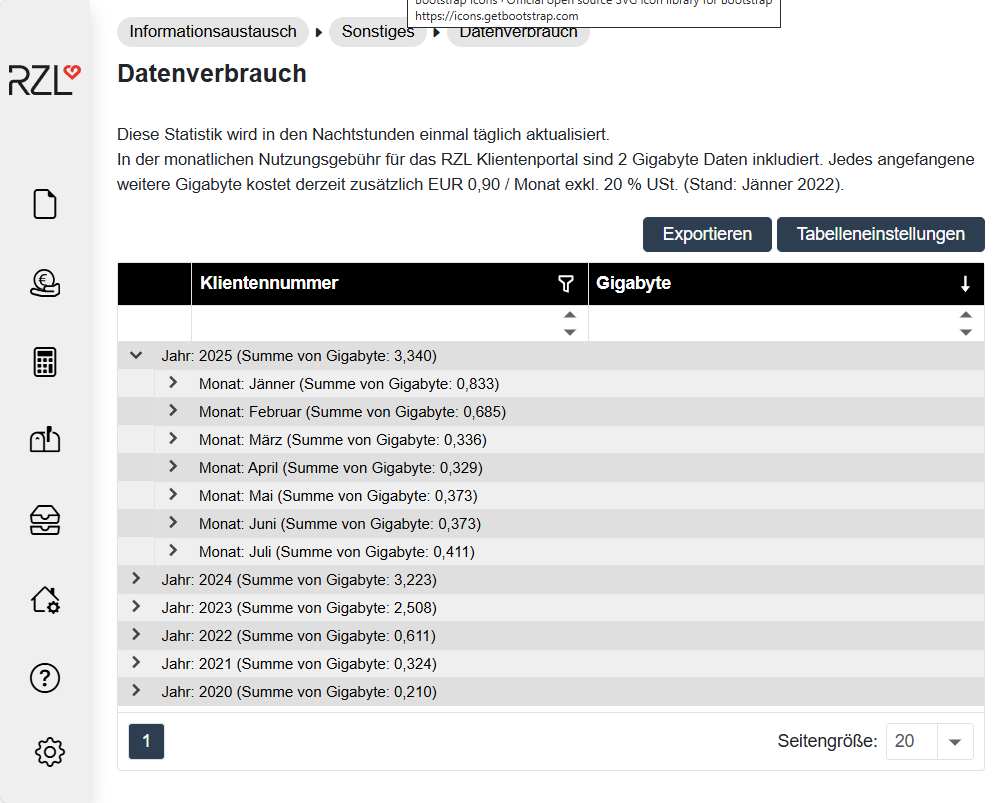Screen dimensions: 1007x803
Task: Open the Seitengröße dropdown
Action: point(954,741)
